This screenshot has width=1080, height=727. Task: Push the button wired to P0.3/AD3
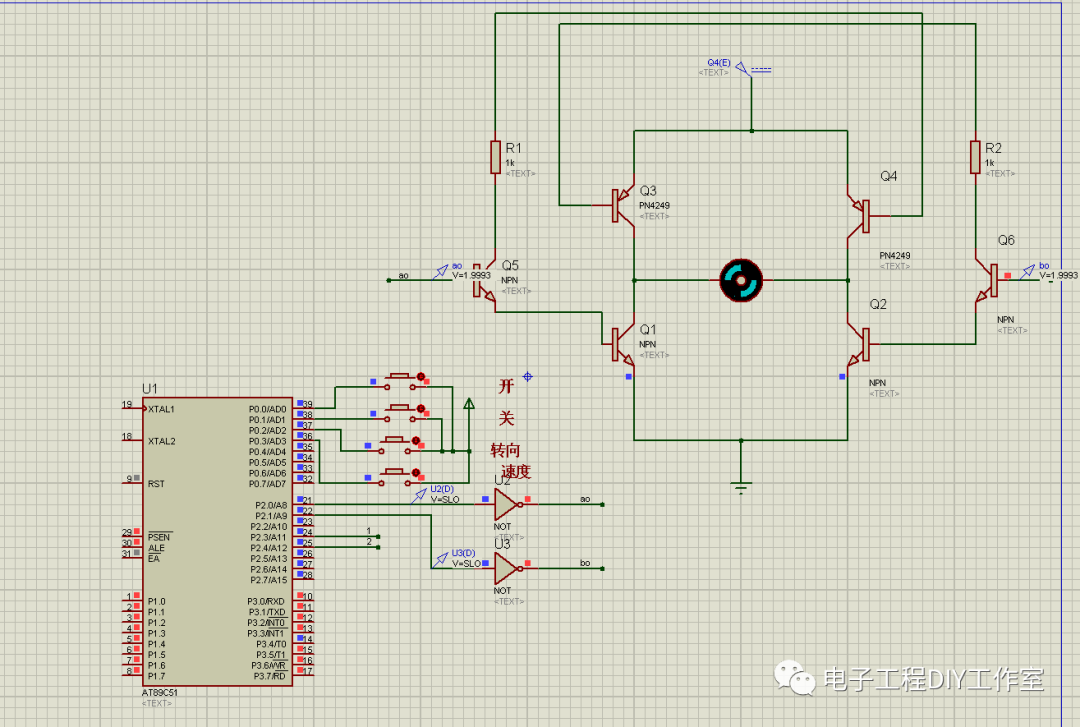point(395,476)
